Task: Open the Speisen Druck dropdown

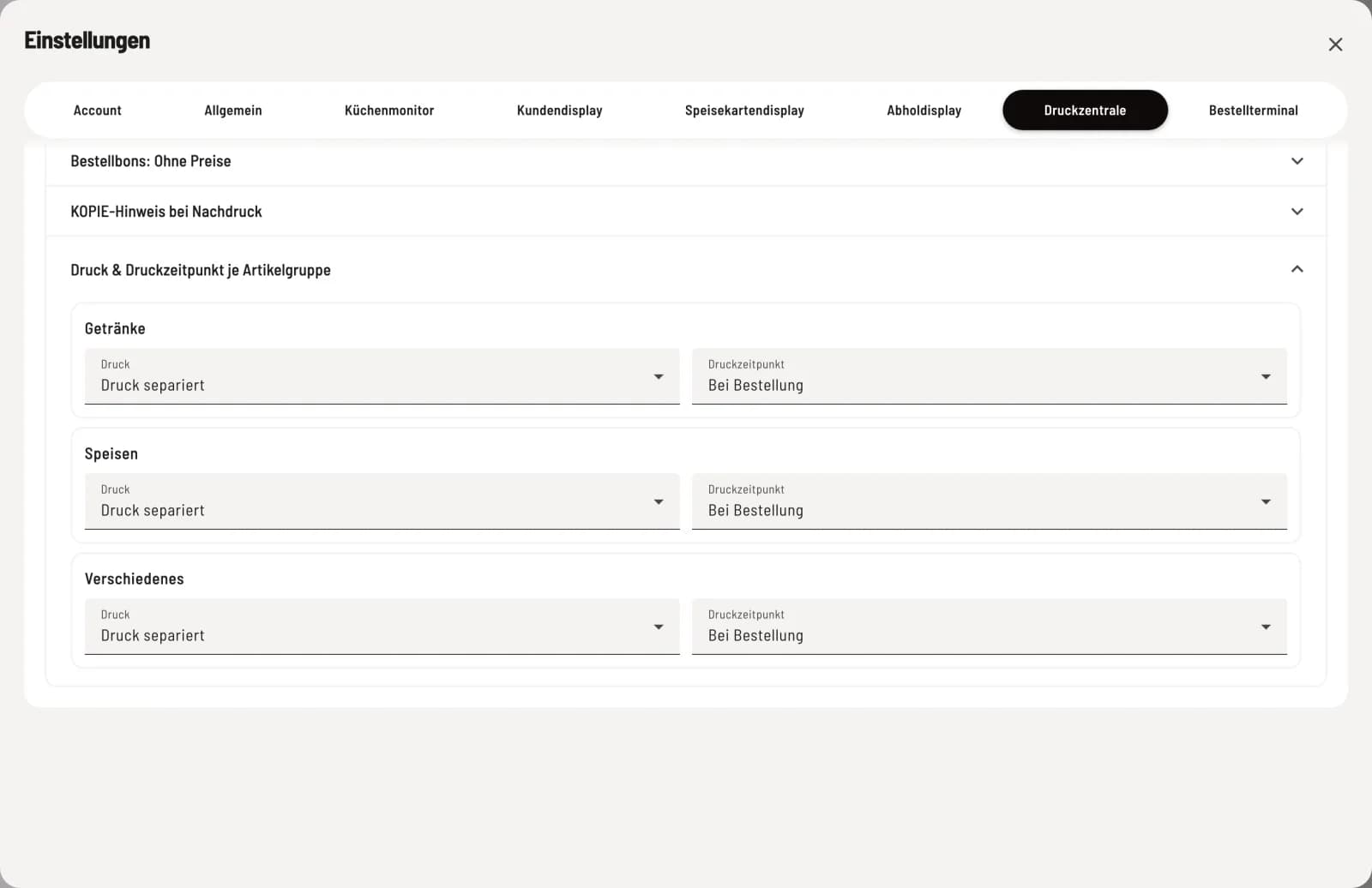Action: 382,501
